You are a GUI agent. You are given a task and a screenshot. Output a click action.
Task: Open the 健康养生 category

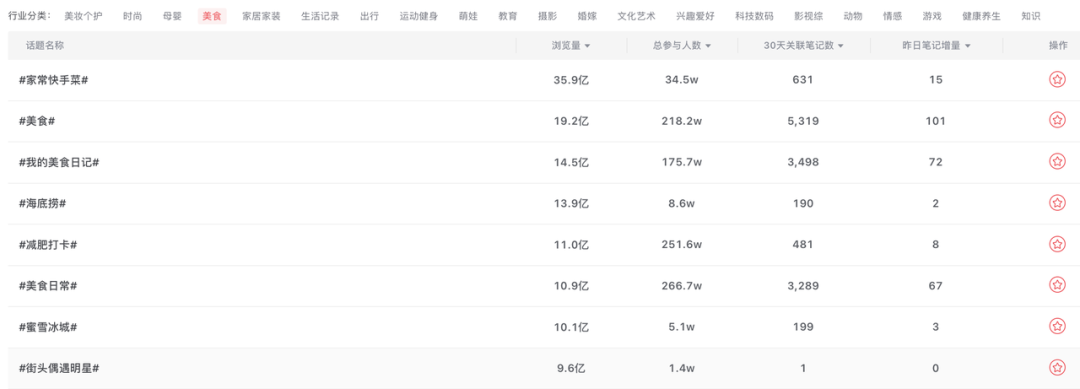982,16
